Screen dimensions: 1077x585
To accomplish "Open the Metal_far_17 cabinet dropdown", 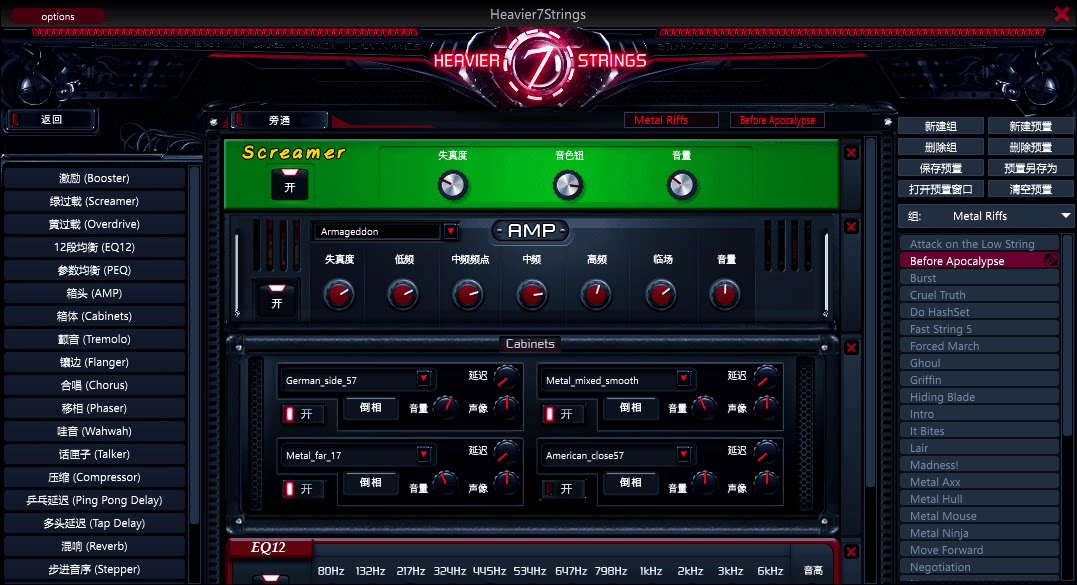I will pyautogui.click(x=424, y=454).
